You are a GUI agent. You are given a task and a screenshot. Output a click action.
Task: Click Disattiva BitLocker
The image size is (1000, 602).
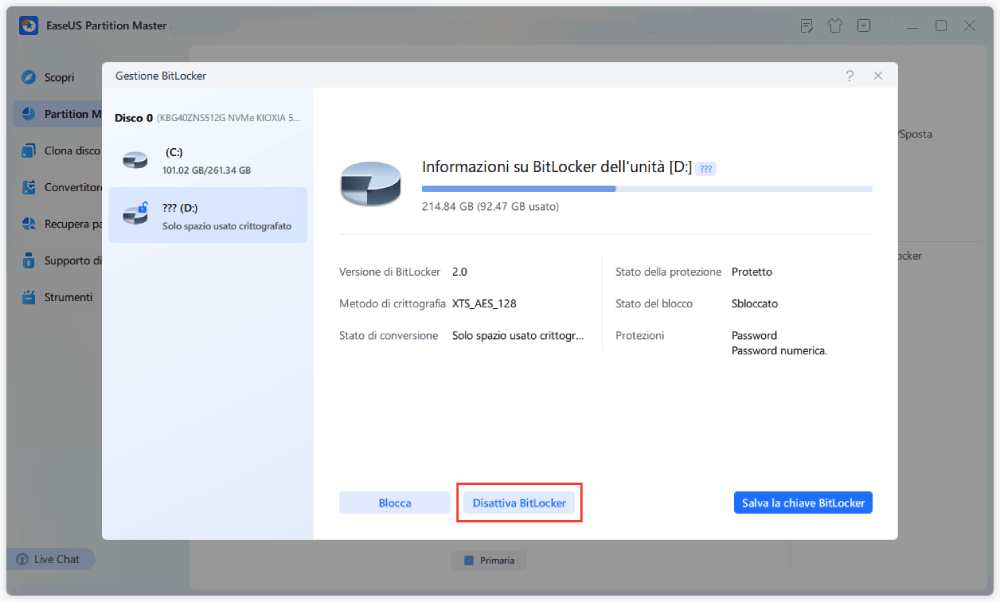coord(519,503)
